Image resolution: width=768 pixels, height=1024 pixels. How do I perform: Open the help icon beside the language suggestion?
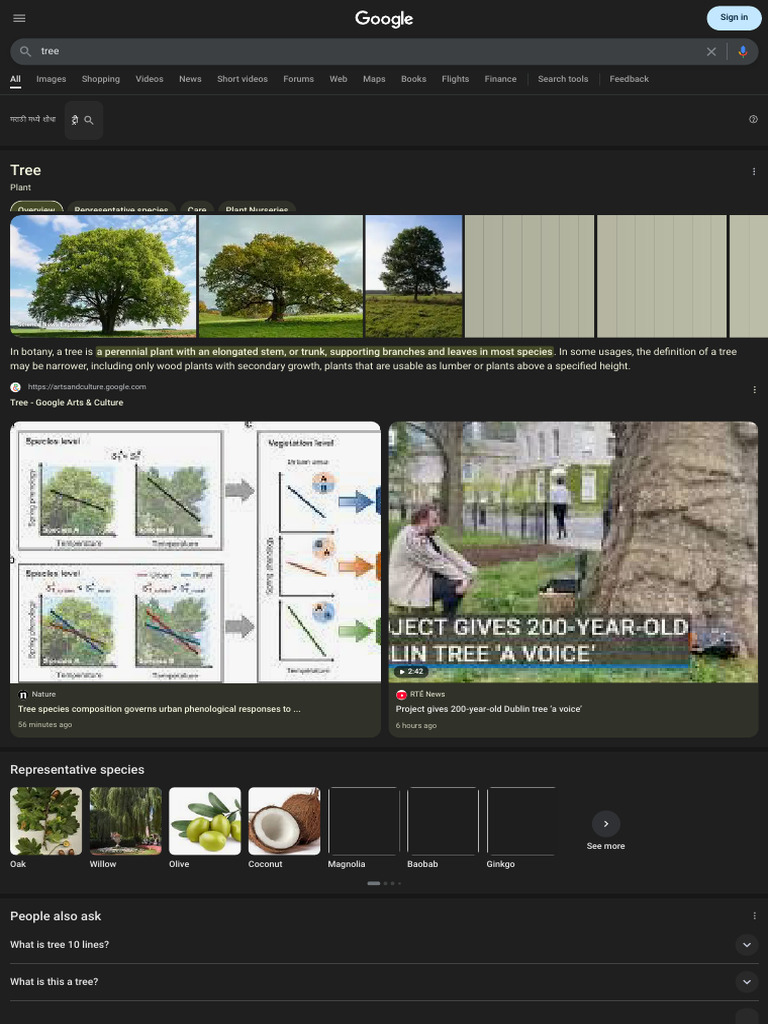pyautogui.click(x=753, y=119)
